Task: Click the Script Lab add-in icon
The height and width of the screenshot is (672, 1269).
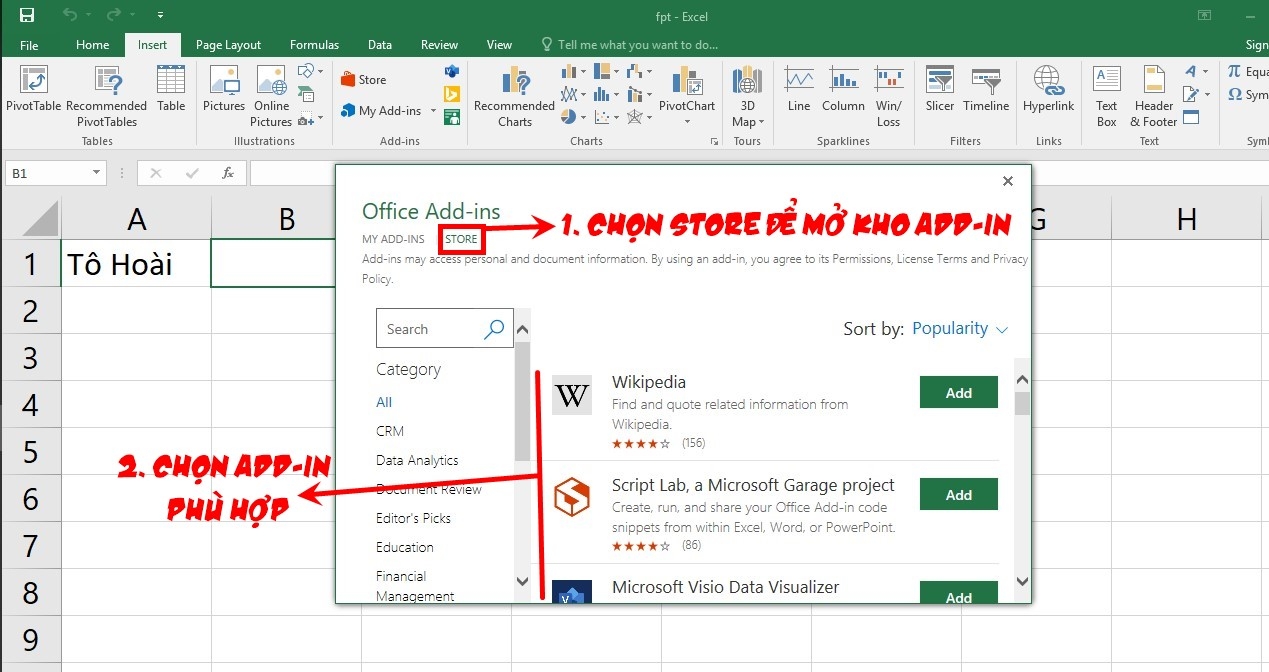Action: click(572, 497)
